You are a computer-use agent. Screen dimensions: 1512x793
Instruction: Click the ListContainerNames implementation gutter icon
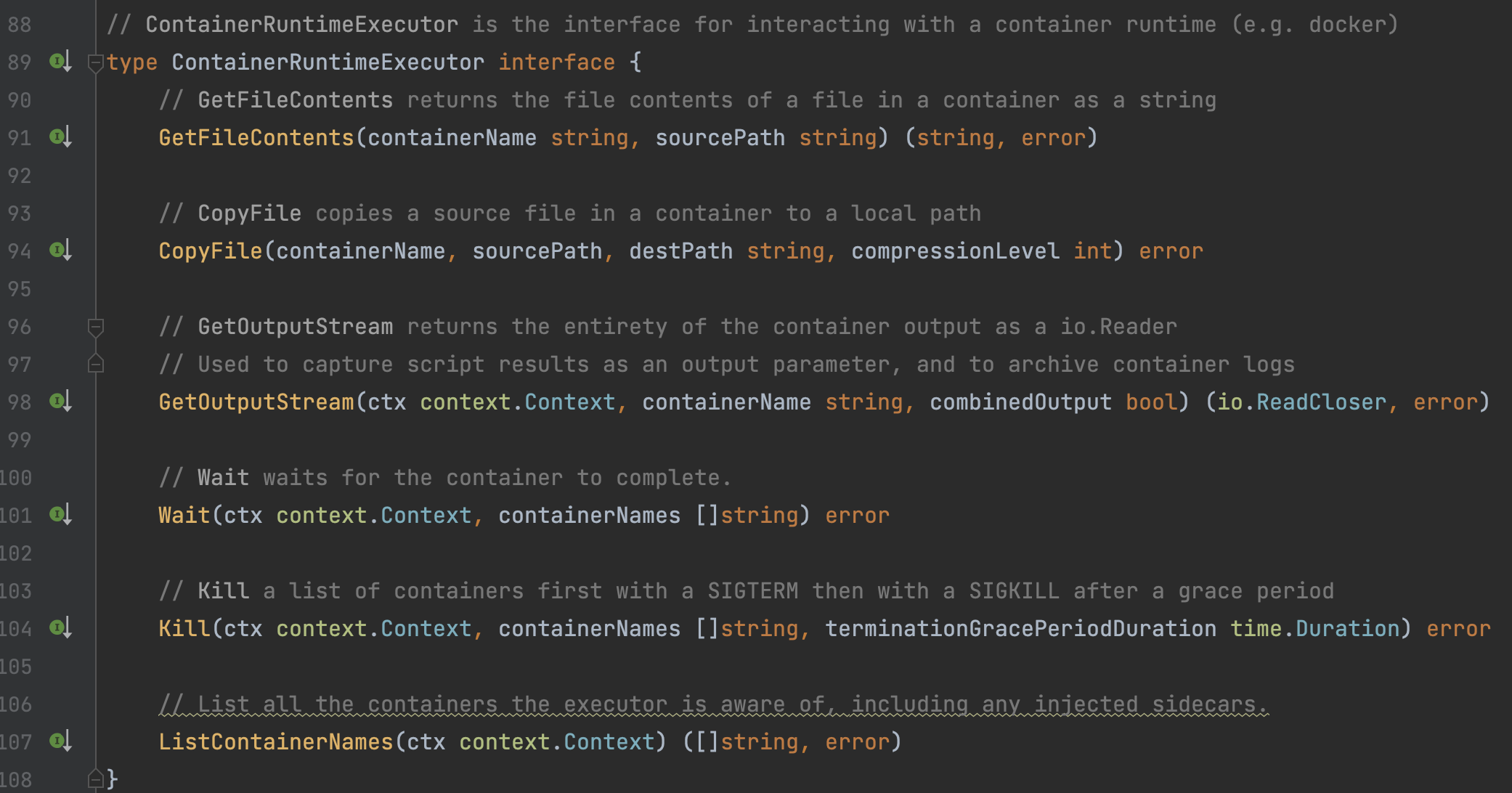click(60, 741)
